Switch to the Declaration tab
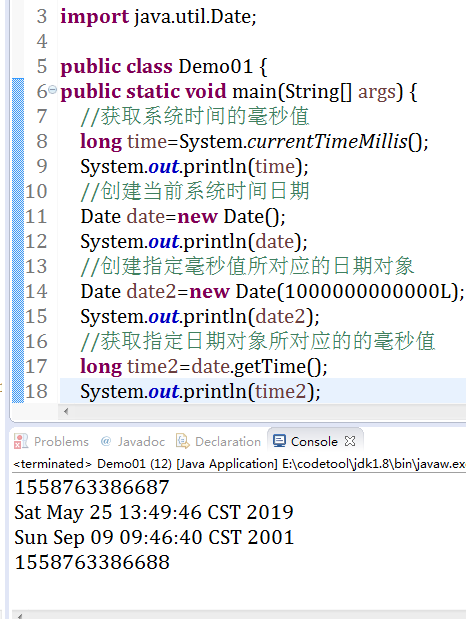 [218, 441]
